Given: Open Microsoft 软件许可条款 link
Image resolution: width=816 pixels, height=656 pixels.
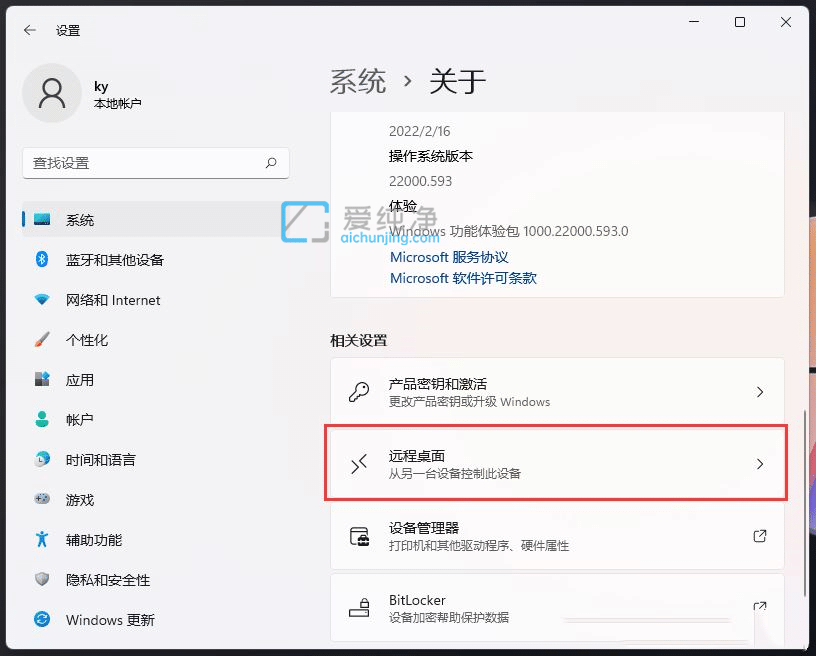Looking at the screenshot, I should [x=463, y=278].
